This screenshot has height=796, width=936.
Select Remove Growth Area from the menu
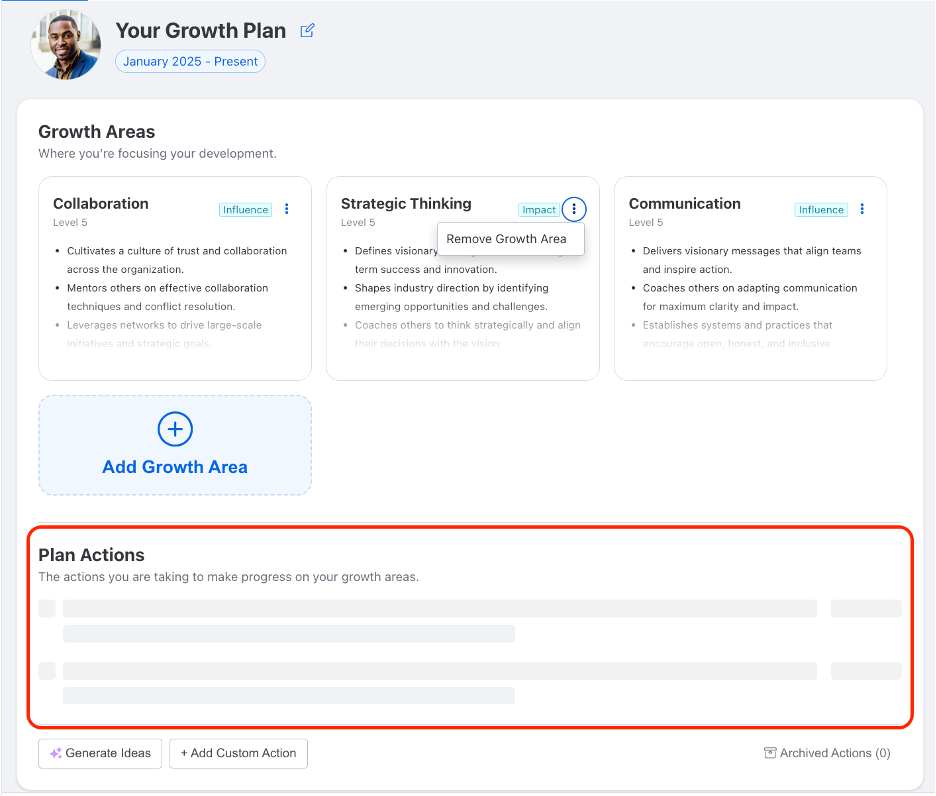[506, 239]
